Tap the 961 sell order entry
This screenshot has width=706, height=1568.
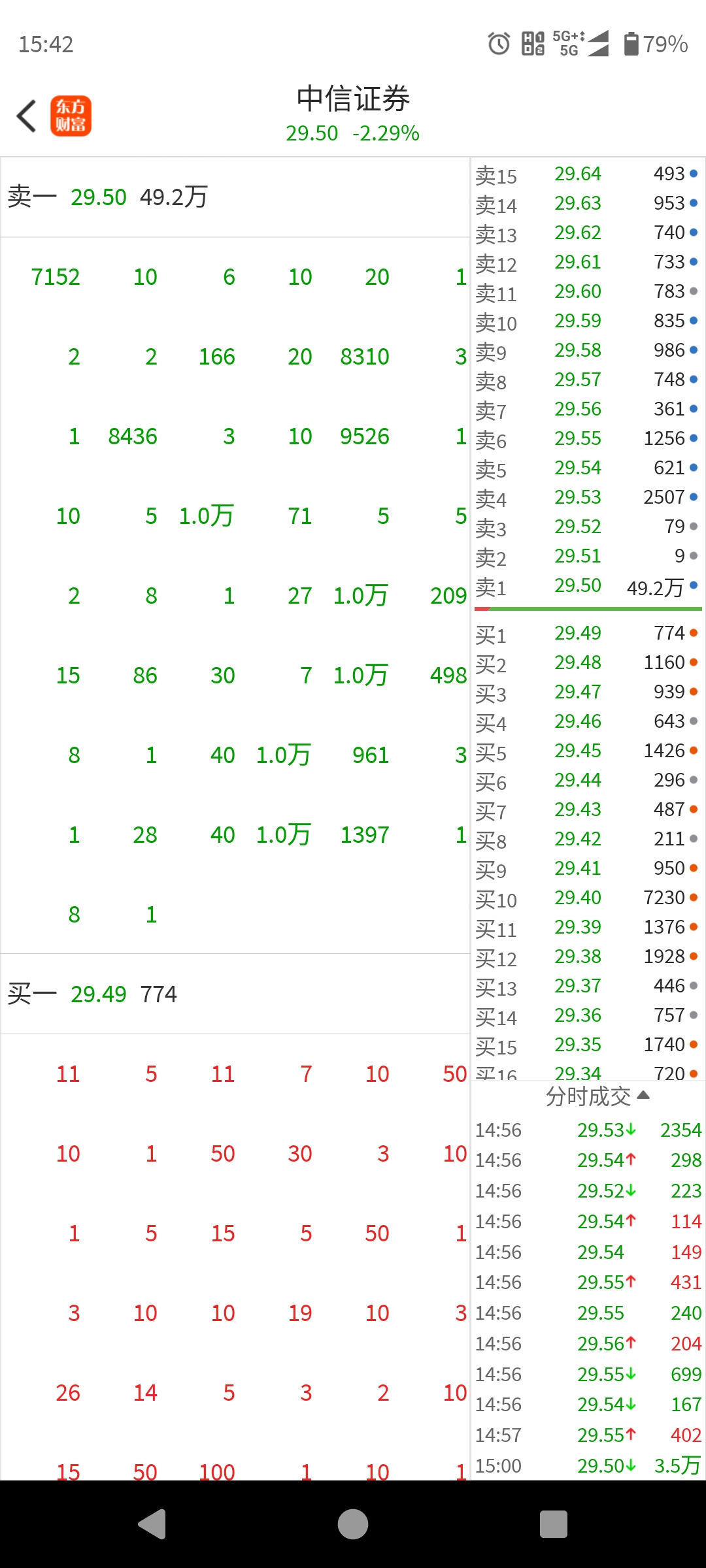pos(371,755)
